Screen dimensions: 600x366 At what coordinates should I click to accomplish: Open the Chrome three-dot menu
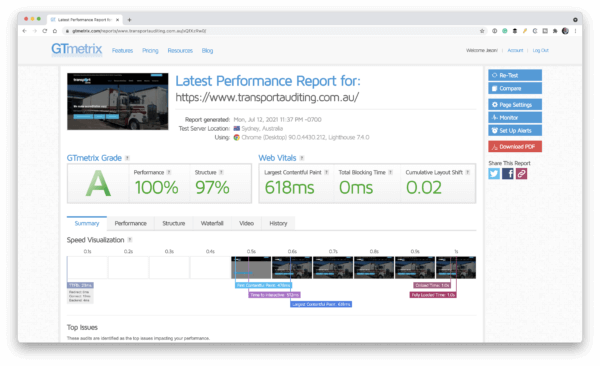[576, 31]
